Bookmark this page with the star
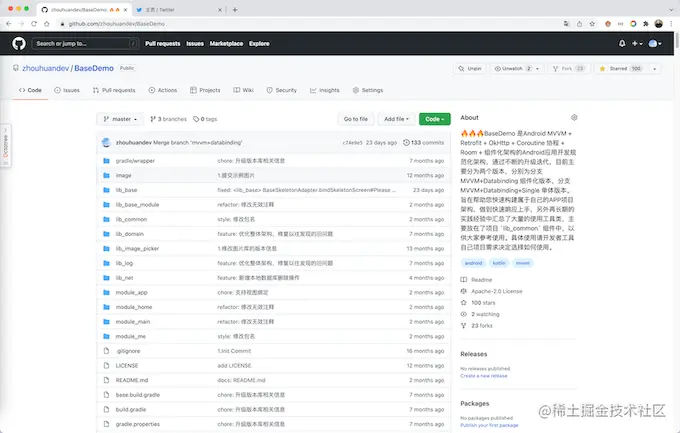Viewport: 680px width, 433px height. point(592,24)
